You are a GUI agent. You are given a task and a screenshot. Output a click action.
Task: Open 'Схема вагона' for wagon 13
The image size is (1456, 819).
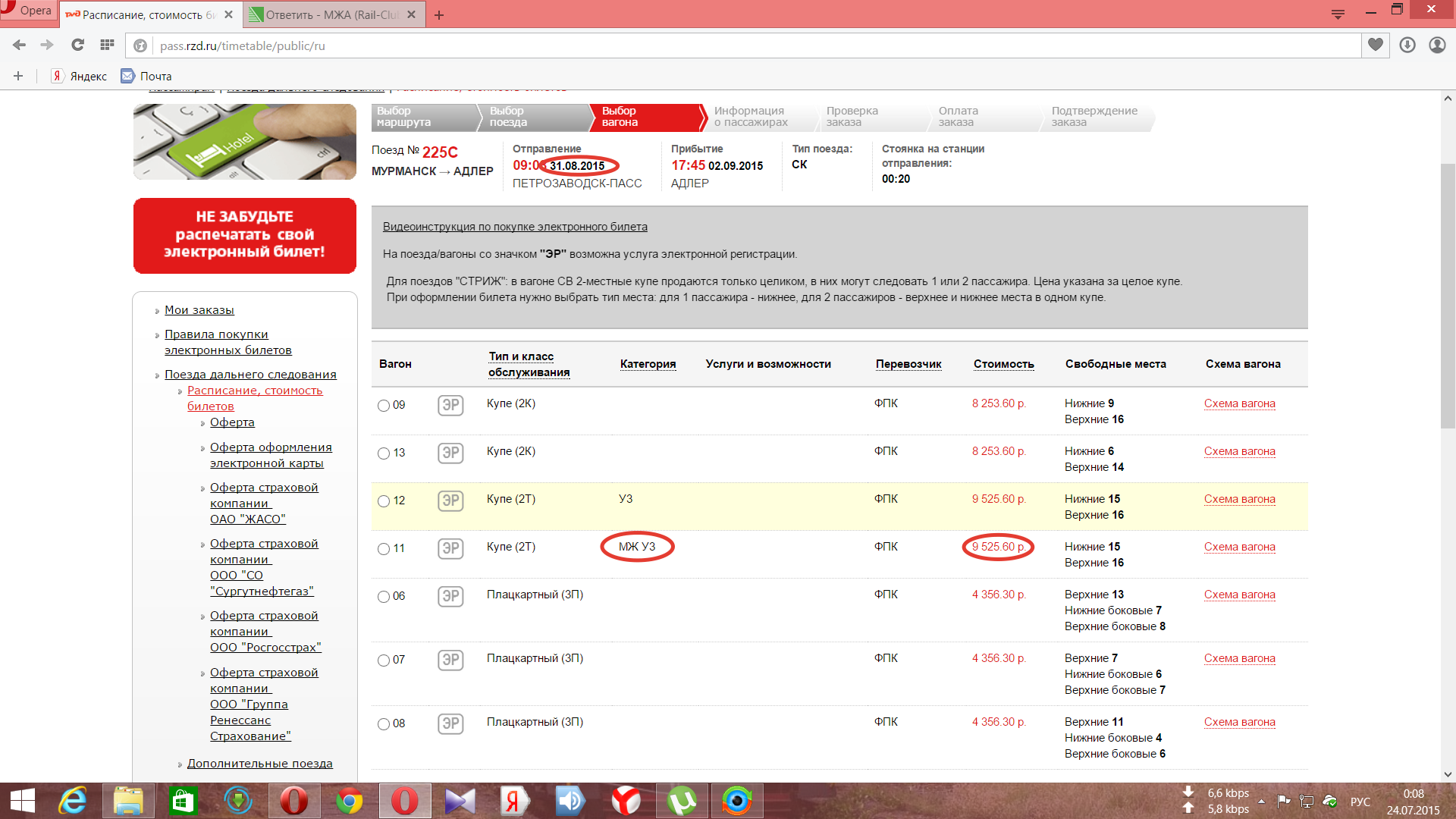pyautogui.click(x=1239, y=451)
